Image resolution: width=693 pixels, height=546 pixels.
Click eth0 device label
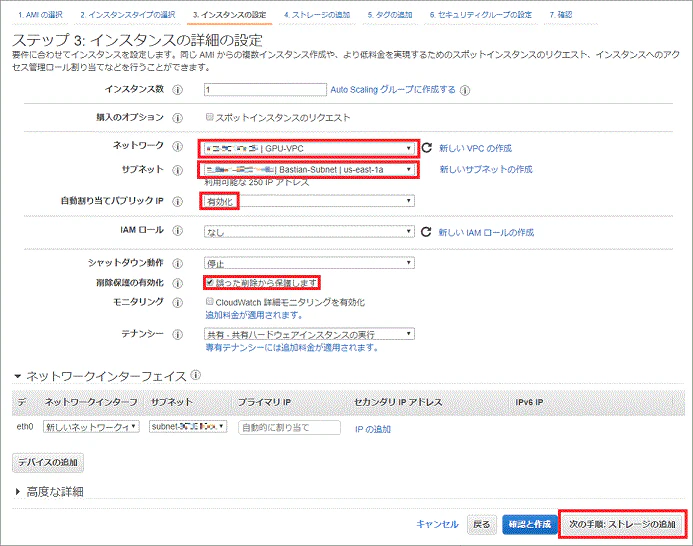pyautogui.click(x=25, y=427)
